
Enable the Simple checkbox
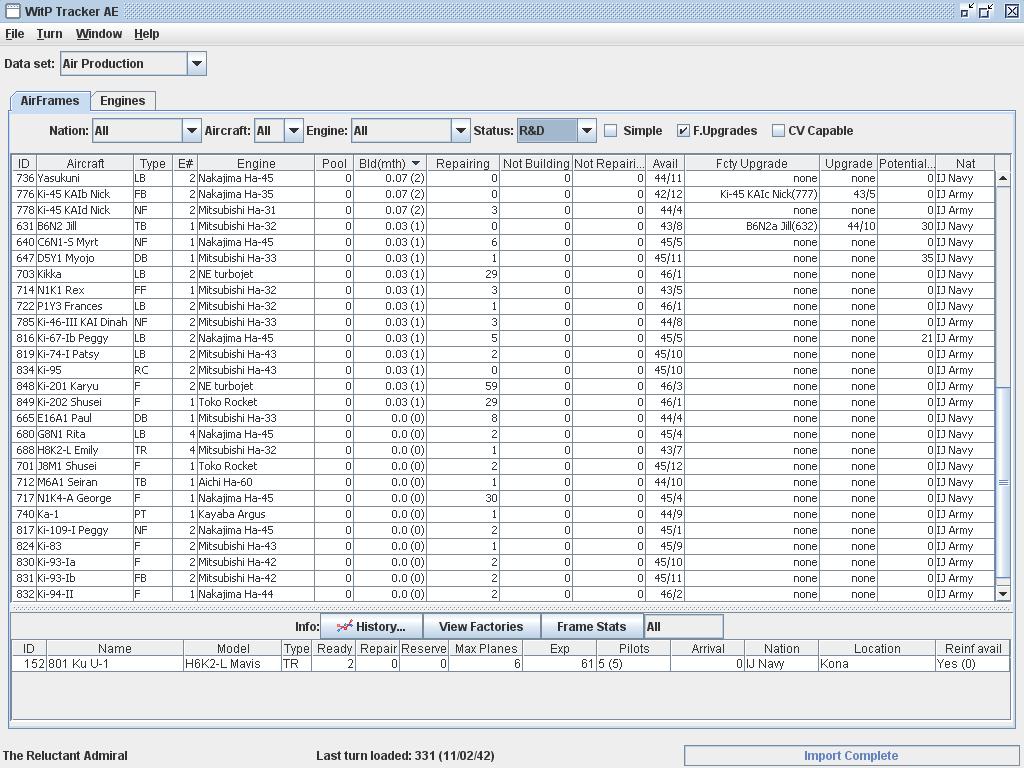coord(611,131)
